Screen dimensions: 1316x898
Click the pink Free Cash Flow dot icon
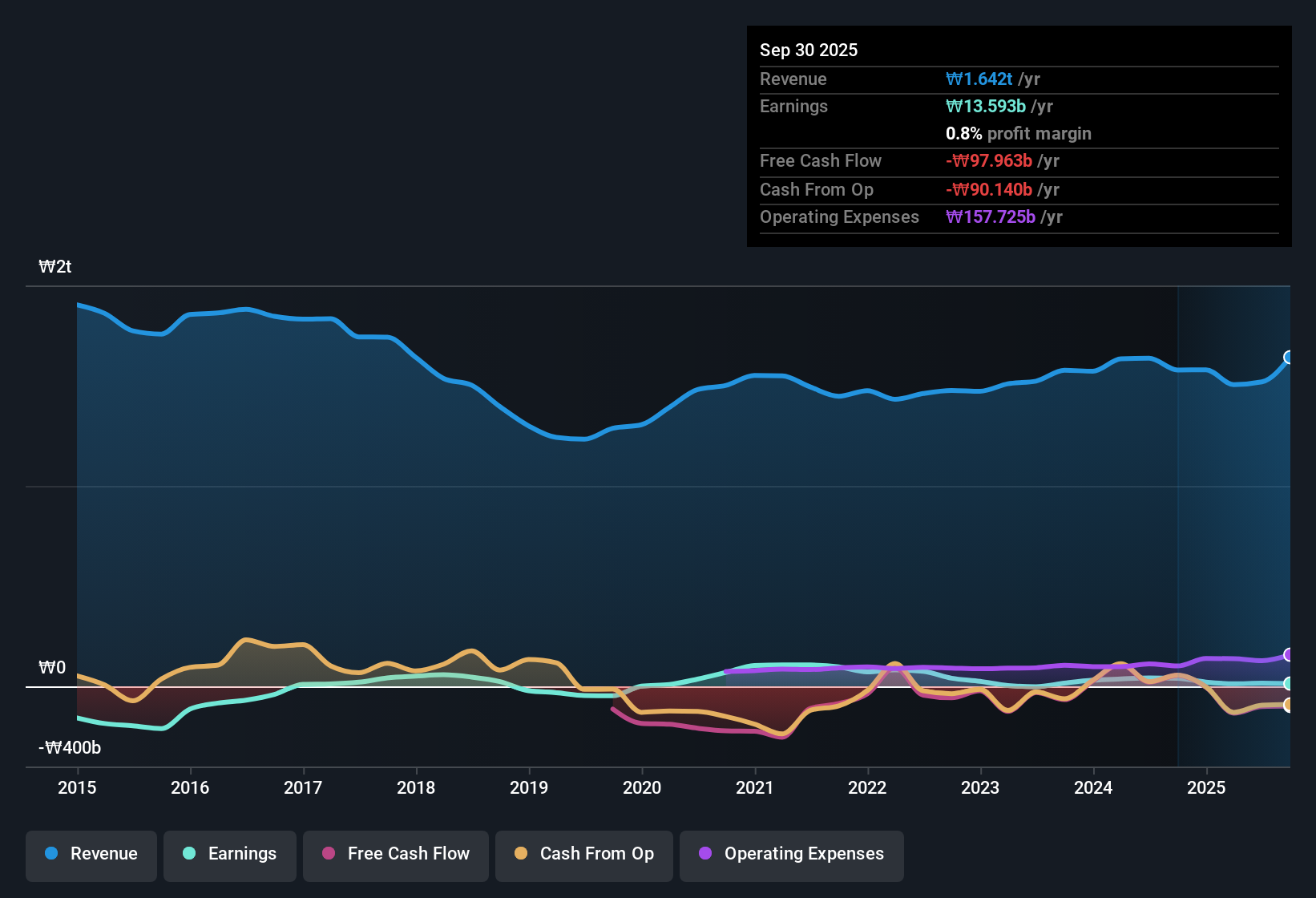327,854
